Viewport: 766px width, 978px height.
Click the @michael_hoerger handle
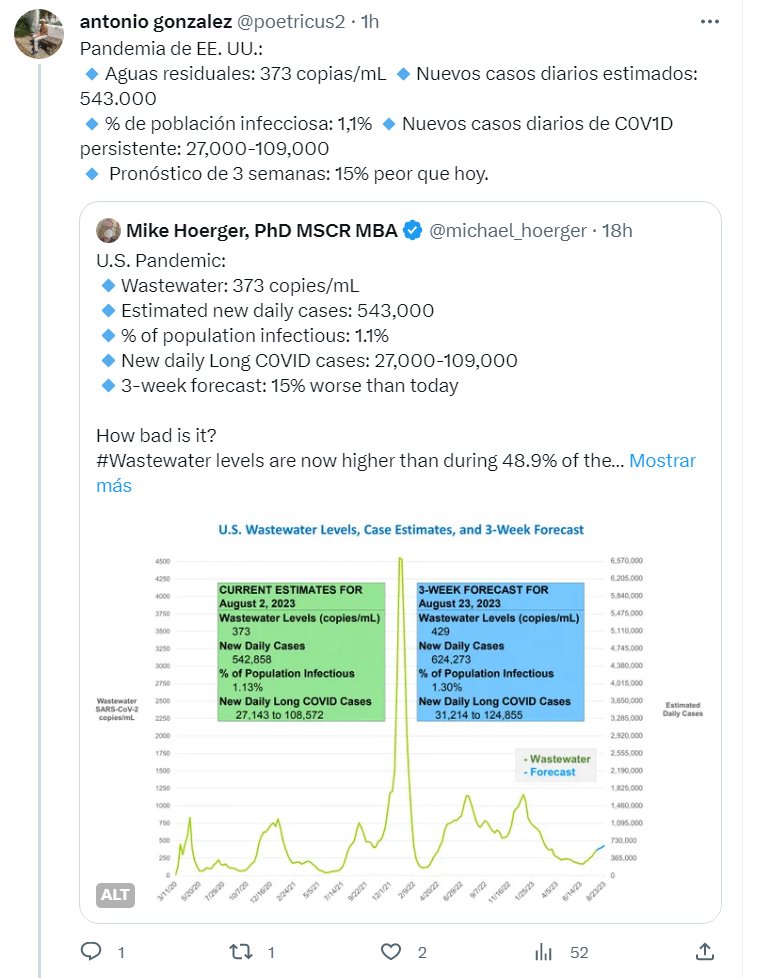(x=508, y=231)
